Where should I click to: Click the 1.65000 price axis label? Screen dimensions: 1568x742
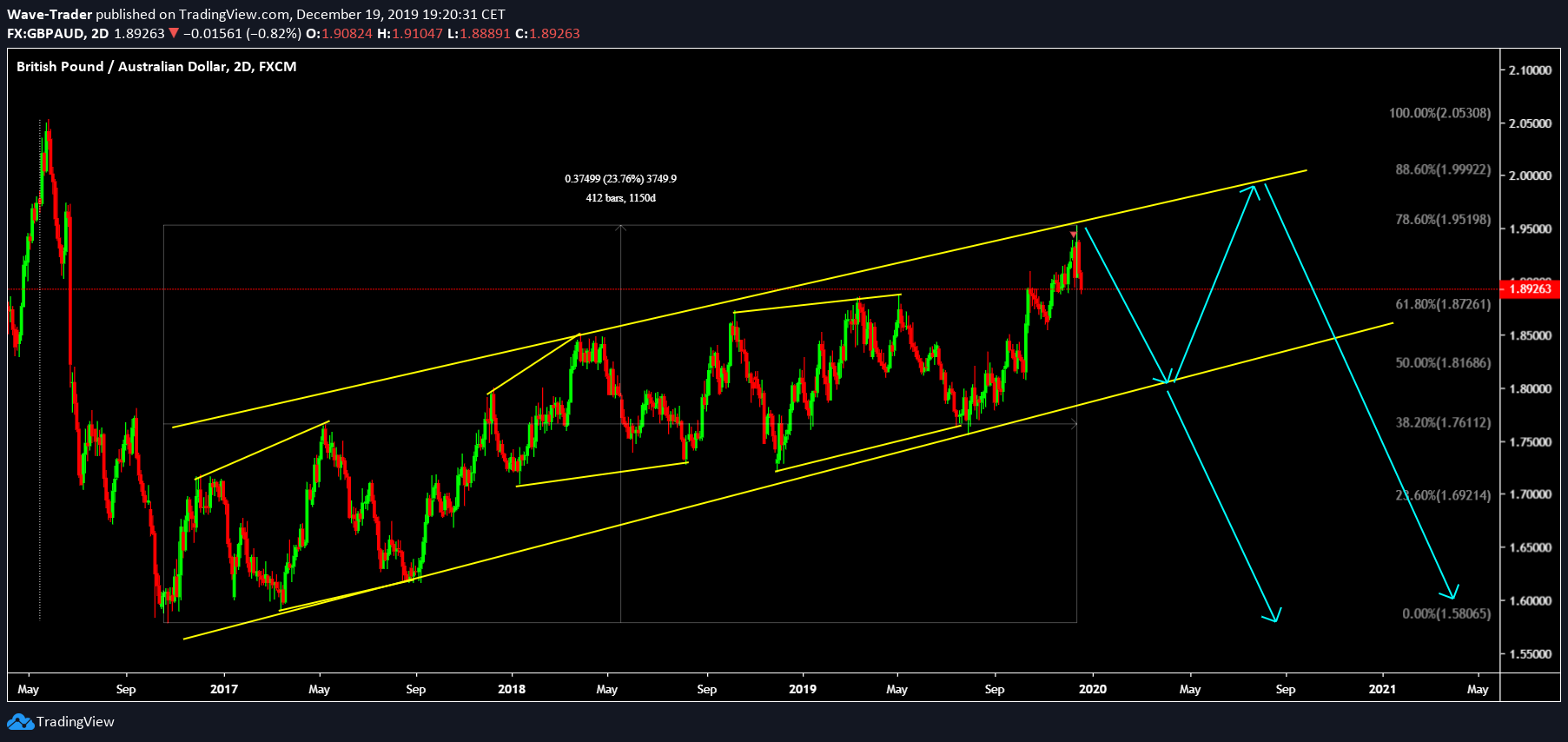coord(1531,548)
